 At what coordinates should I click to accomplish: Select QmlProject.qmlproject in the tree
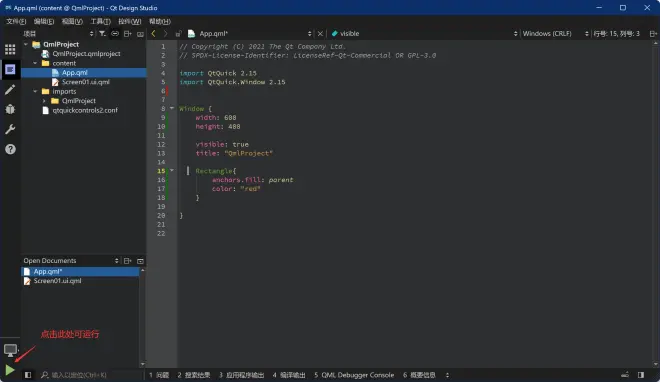click(86, 54)
